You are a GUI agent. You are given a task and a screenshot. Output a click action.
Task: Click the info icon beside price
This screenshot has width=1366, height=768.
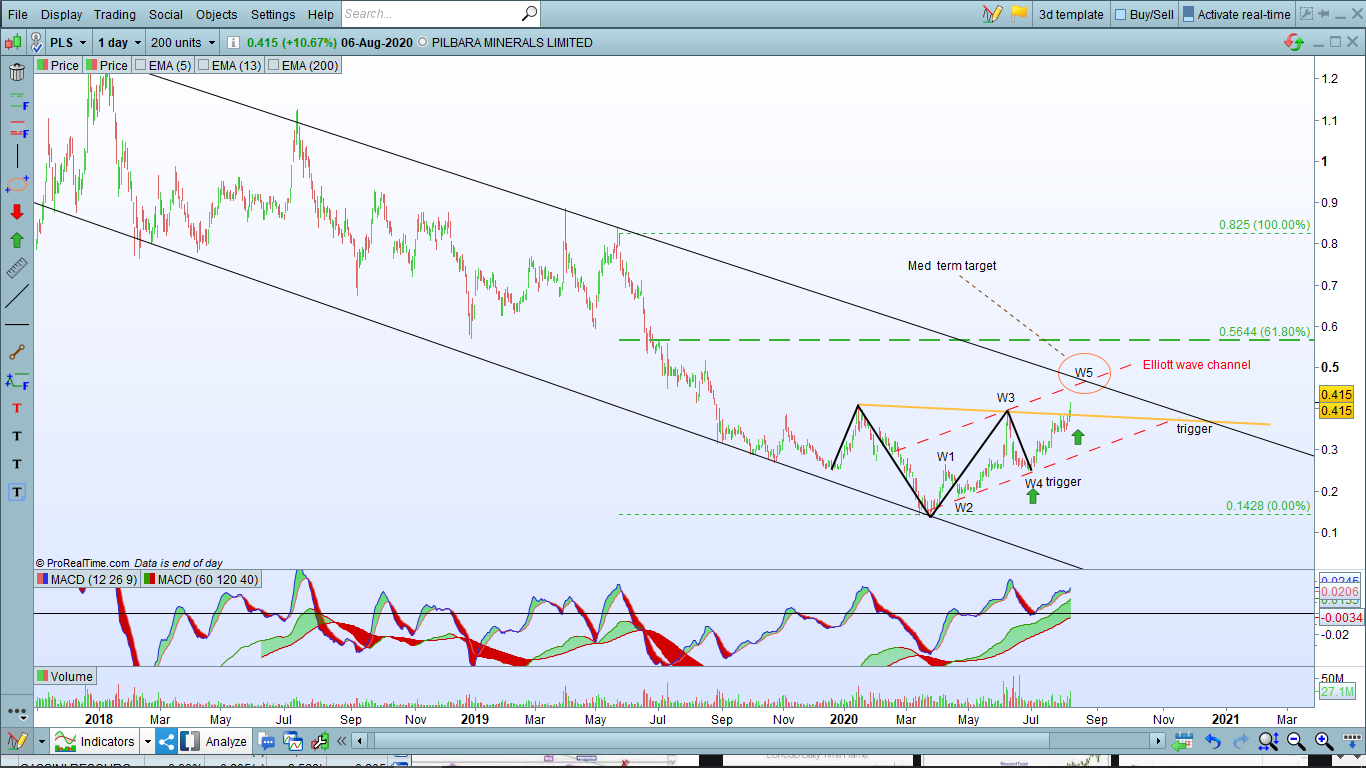[x=233, y=42]
